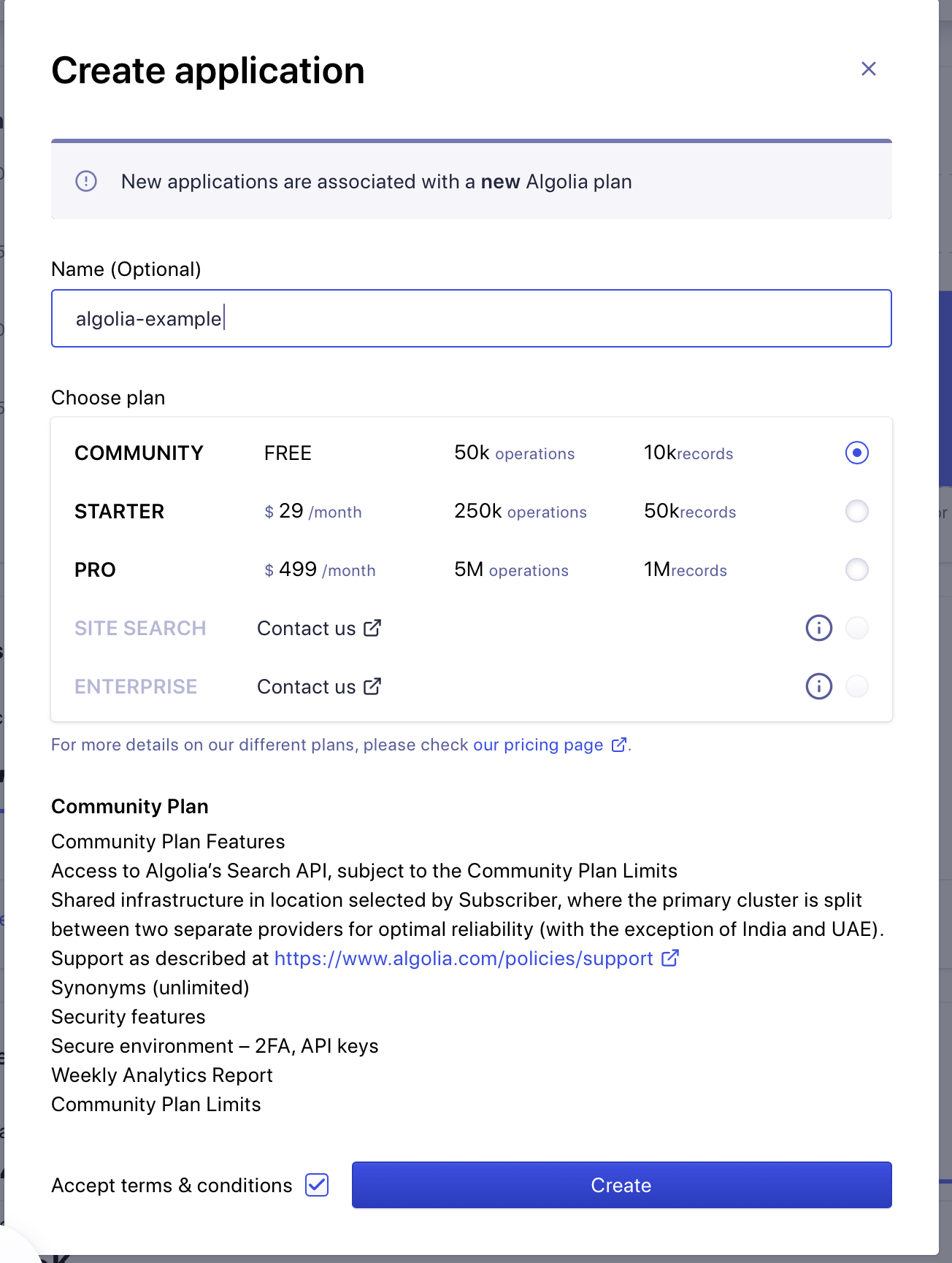Select the Site Search plan radio button
This screenshot has width=952, height=1263.
856,628
